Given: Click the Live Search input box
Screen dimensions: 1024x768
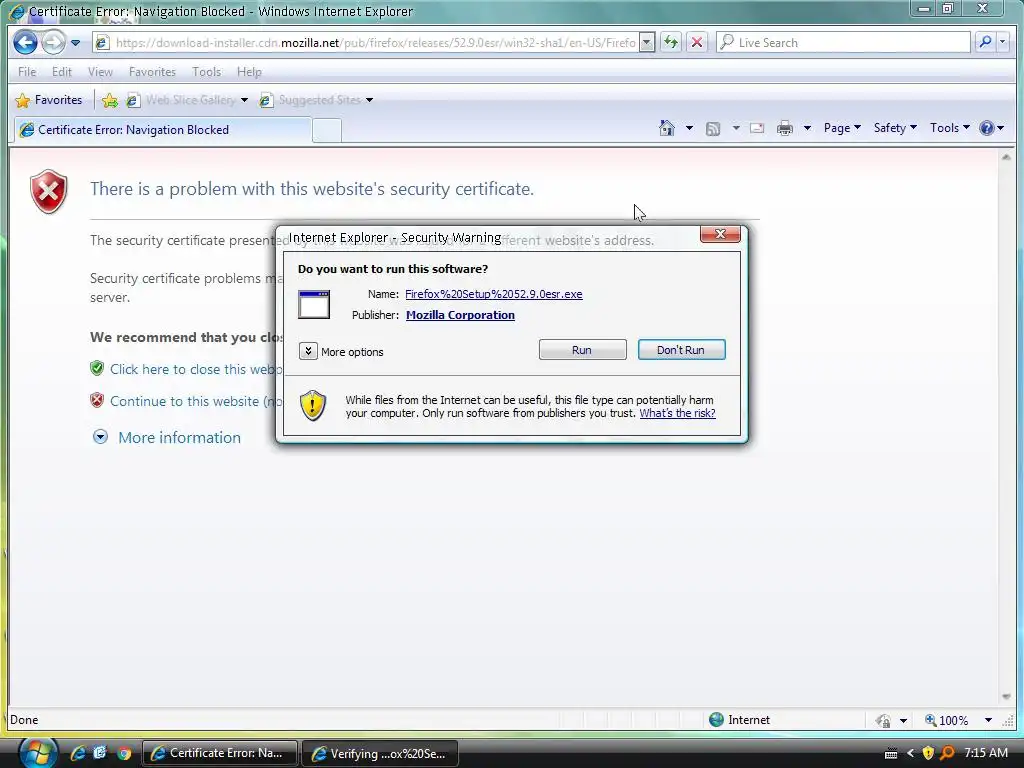Looking at the screenshot, I should (843, 43).
